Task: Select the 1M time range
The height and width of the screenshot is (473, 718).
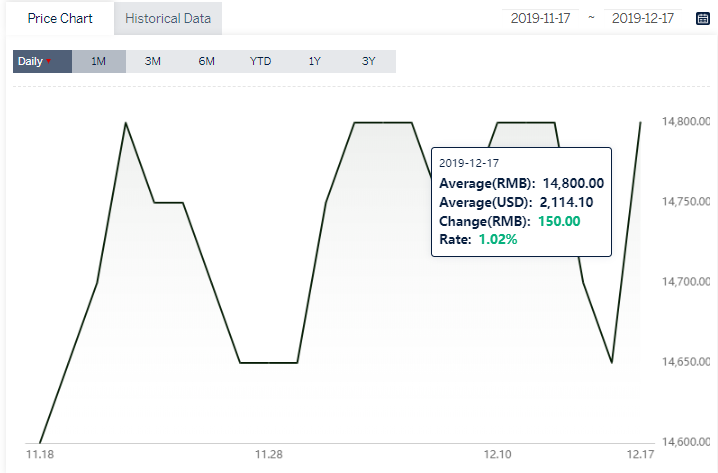Action: pyautogui.click(x=98, y=61)
